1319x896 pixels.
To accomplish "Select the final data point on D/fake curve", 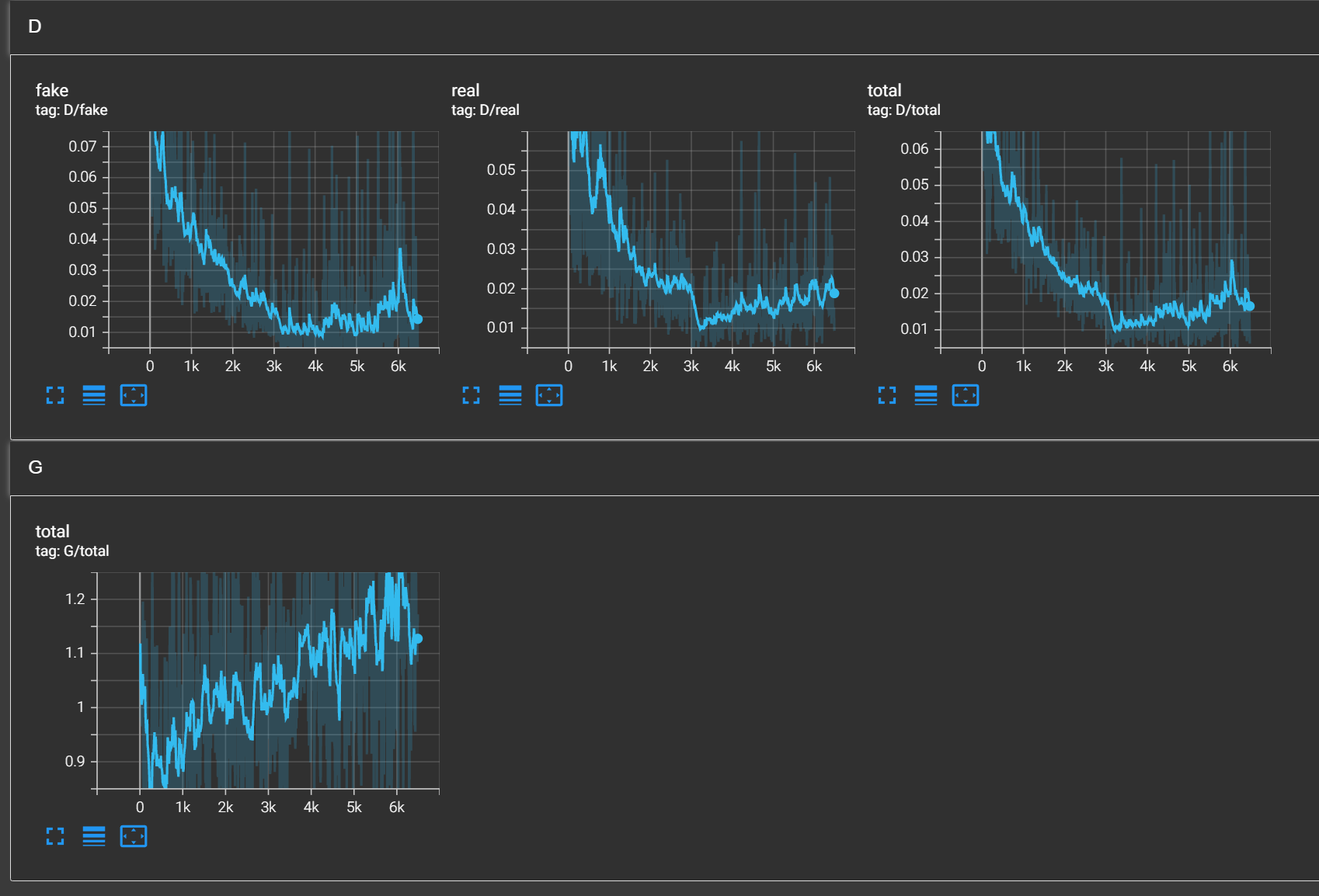I will (x=417, y=319).
